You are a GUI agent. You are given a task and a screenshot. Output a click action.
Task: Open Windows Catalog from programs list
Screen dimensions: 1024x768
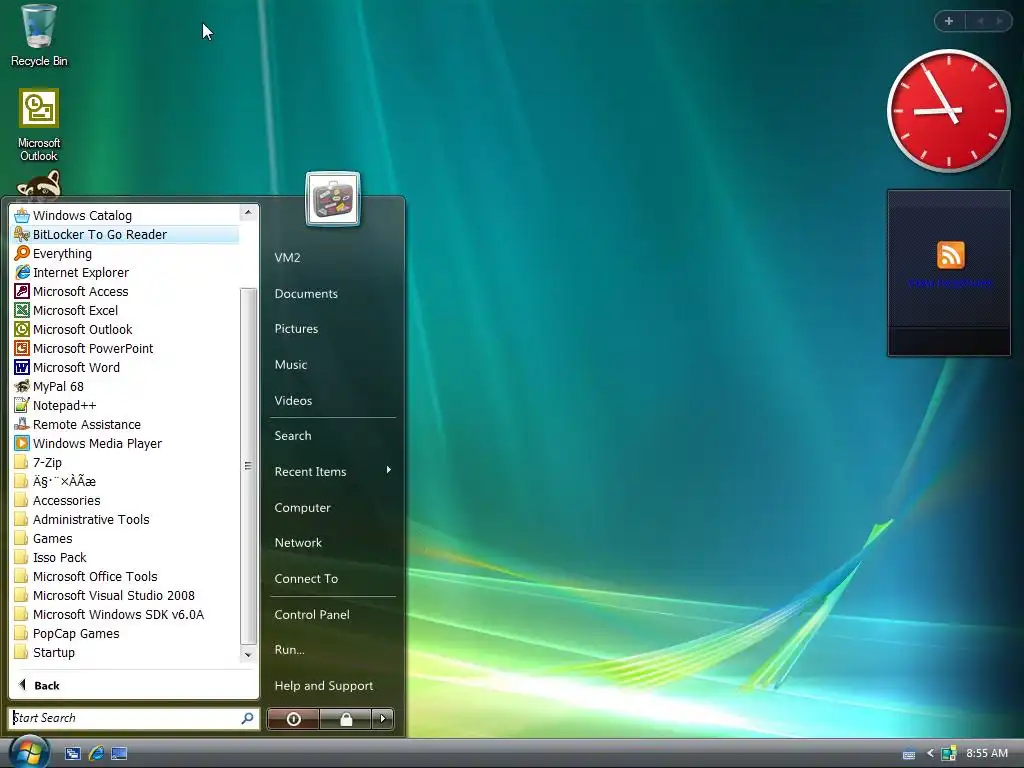tap(125, 216)
